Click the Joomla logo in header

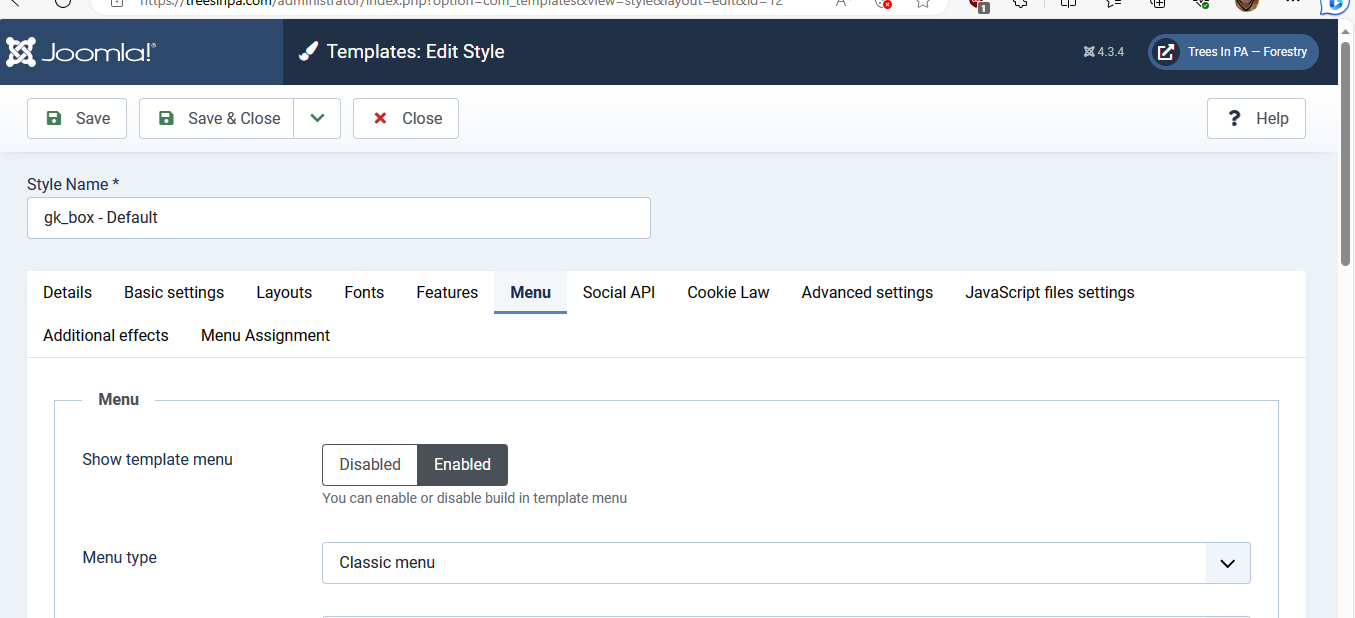point(81,52)
